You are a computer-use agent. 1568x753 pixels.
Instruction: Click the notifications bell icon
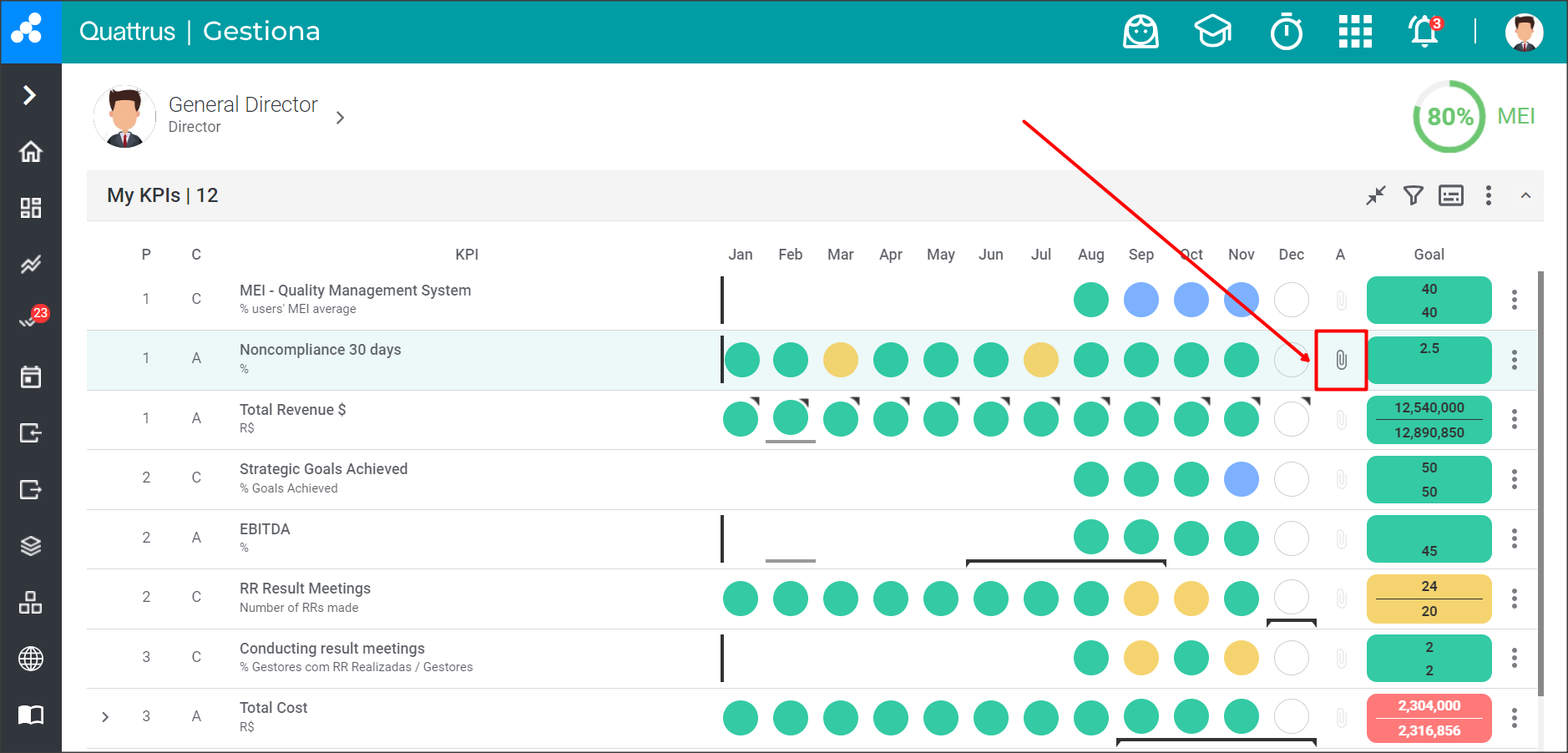tap(1424, 32)
